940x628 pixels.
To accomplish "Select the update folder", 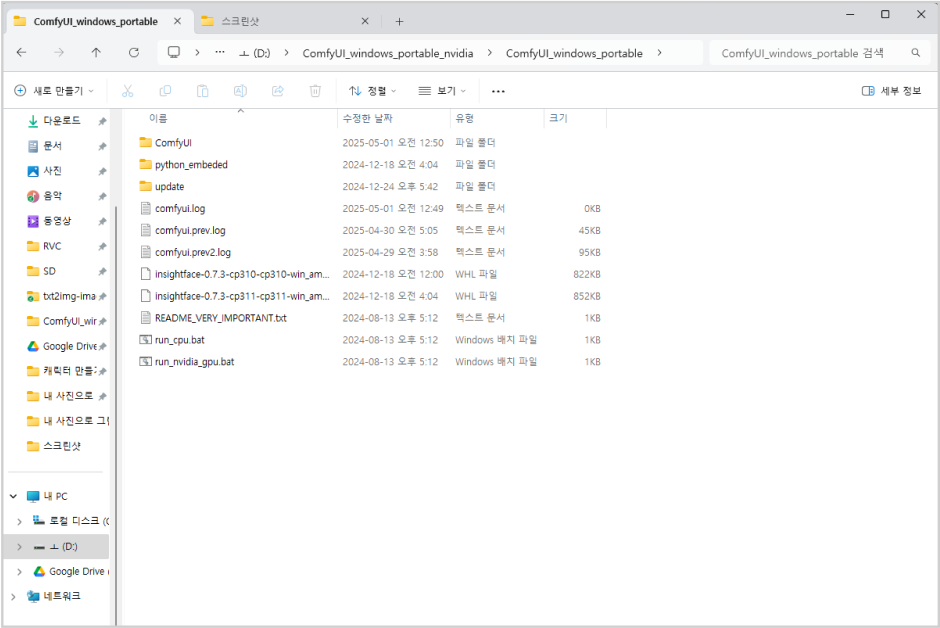I will point(162,186).
